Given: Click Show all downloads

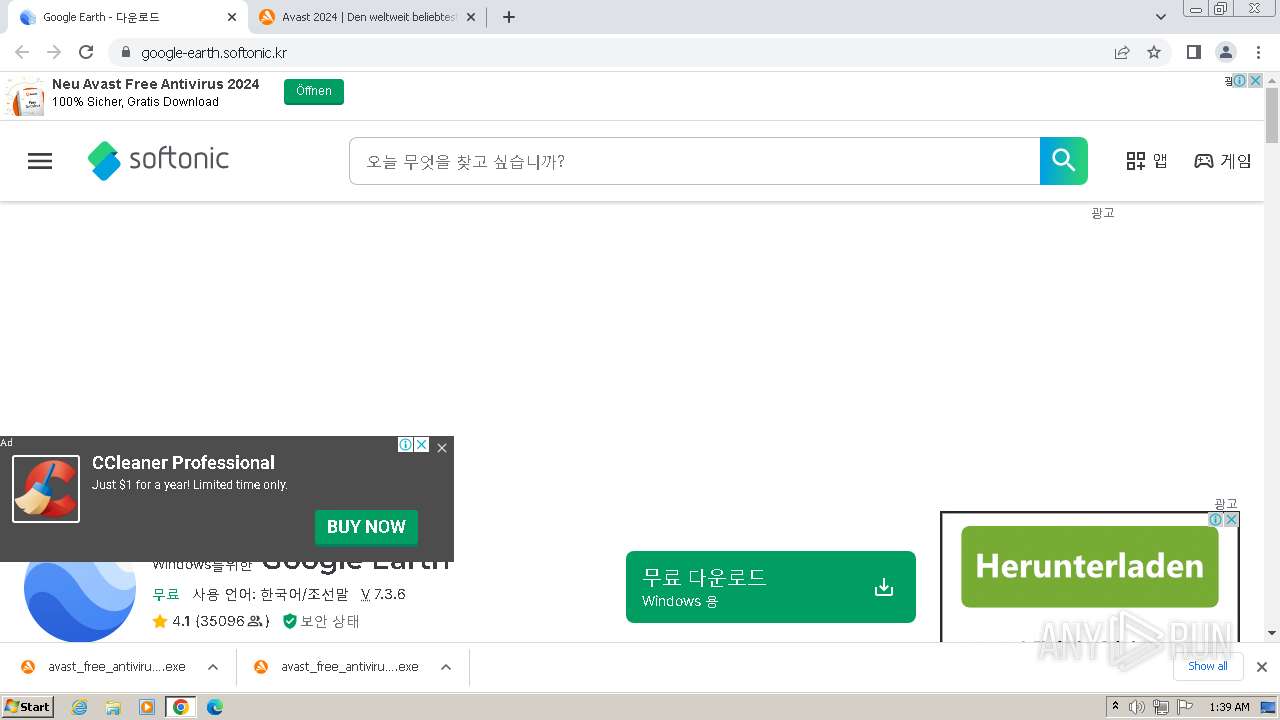Looking at the screenshot, I should (1208, 667).
